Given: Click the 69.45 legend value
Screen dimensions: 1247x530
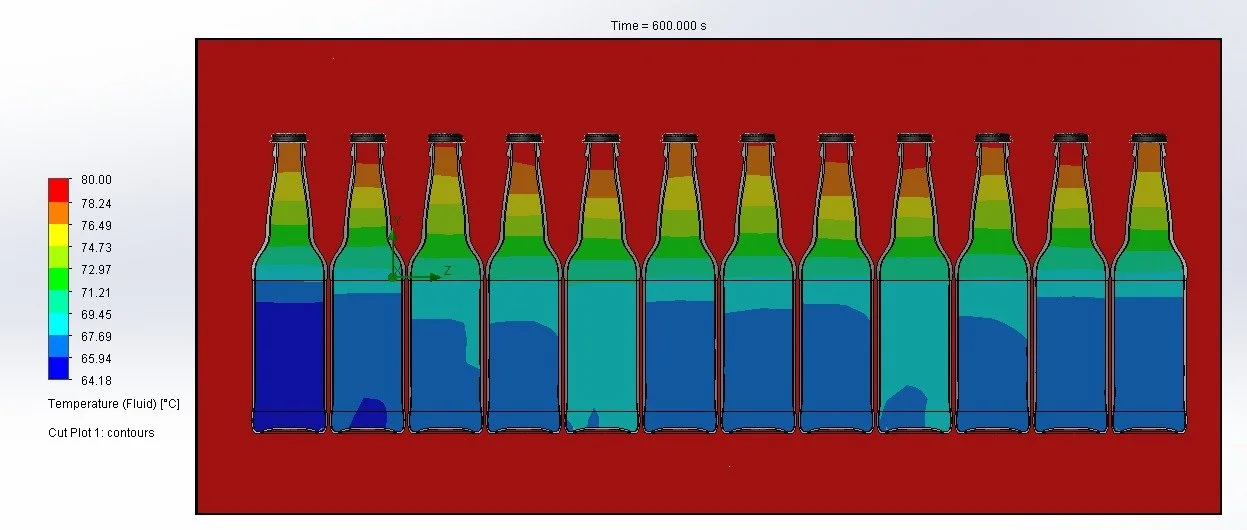Looking at the screenshot, I should pos(98,314).
